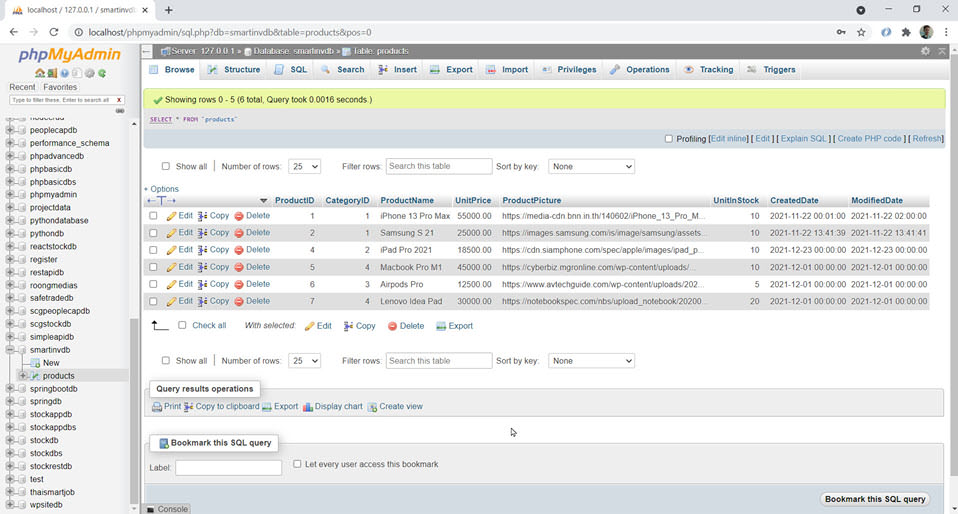Expand the + Options link
Screen dimensions: 958x514
(161, 189)
